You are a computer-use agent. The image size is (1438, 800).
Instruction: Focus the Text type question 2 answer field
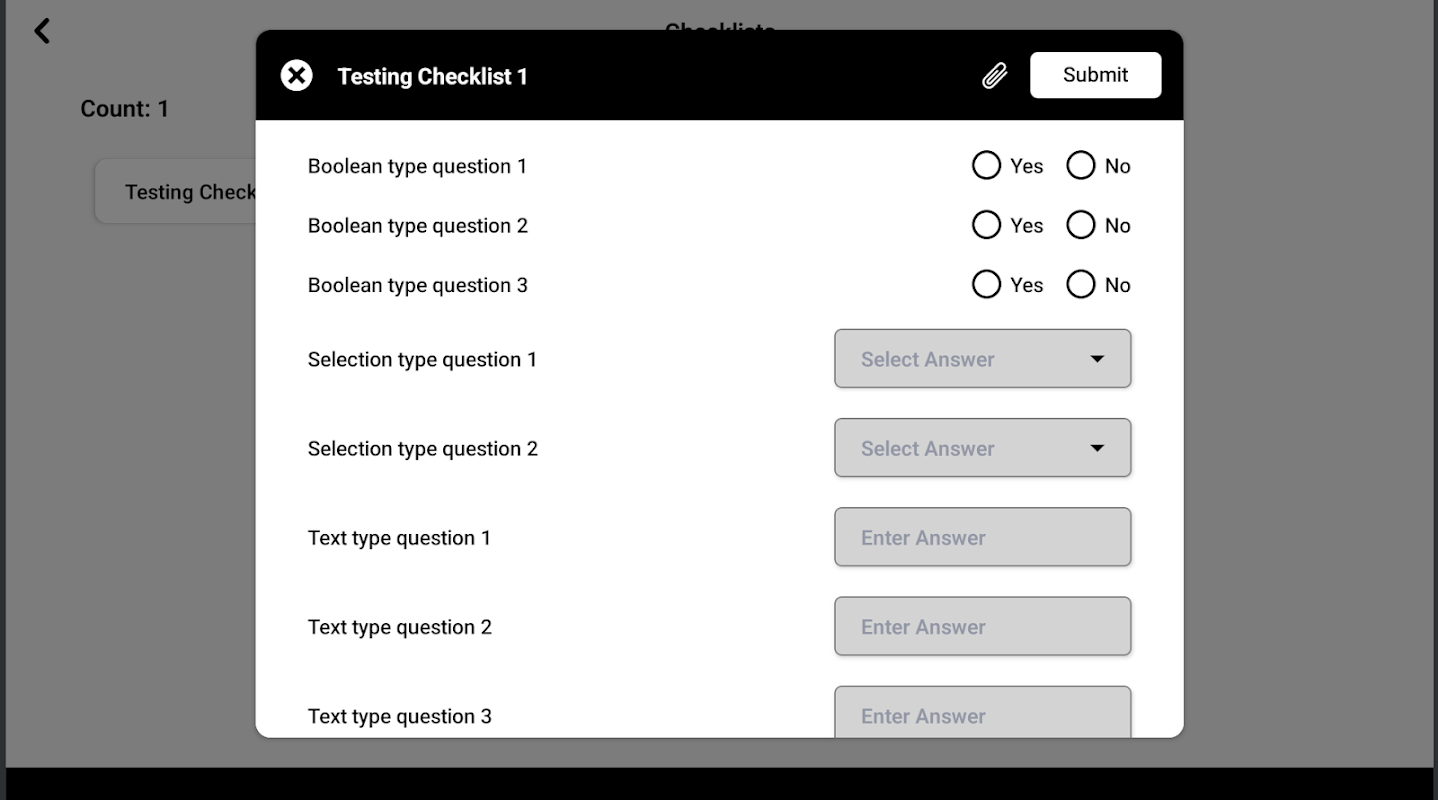click(982, 627)
